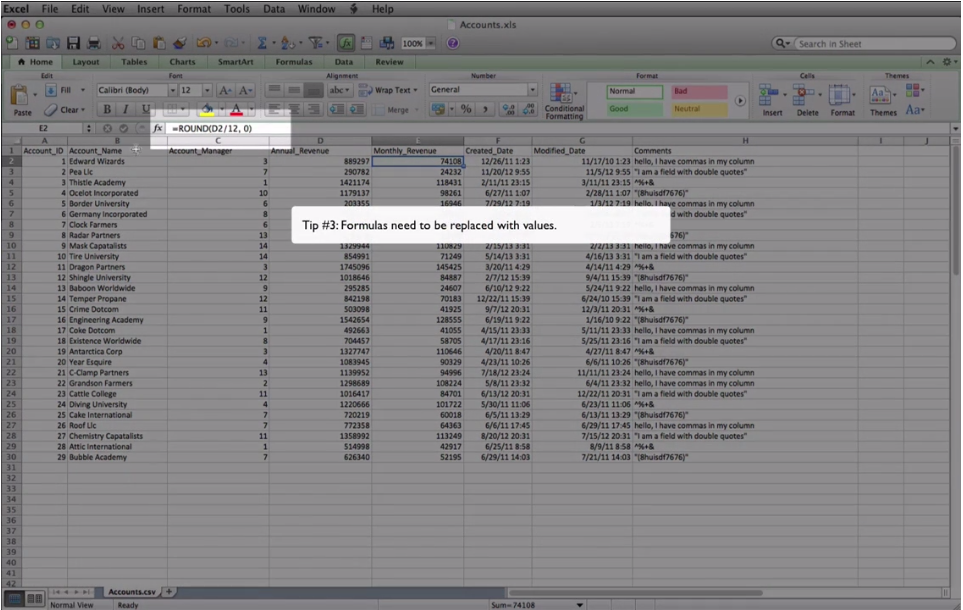Toggle Center text alignment
This screenshot has width=963, height=610.
tap(294, 109)
